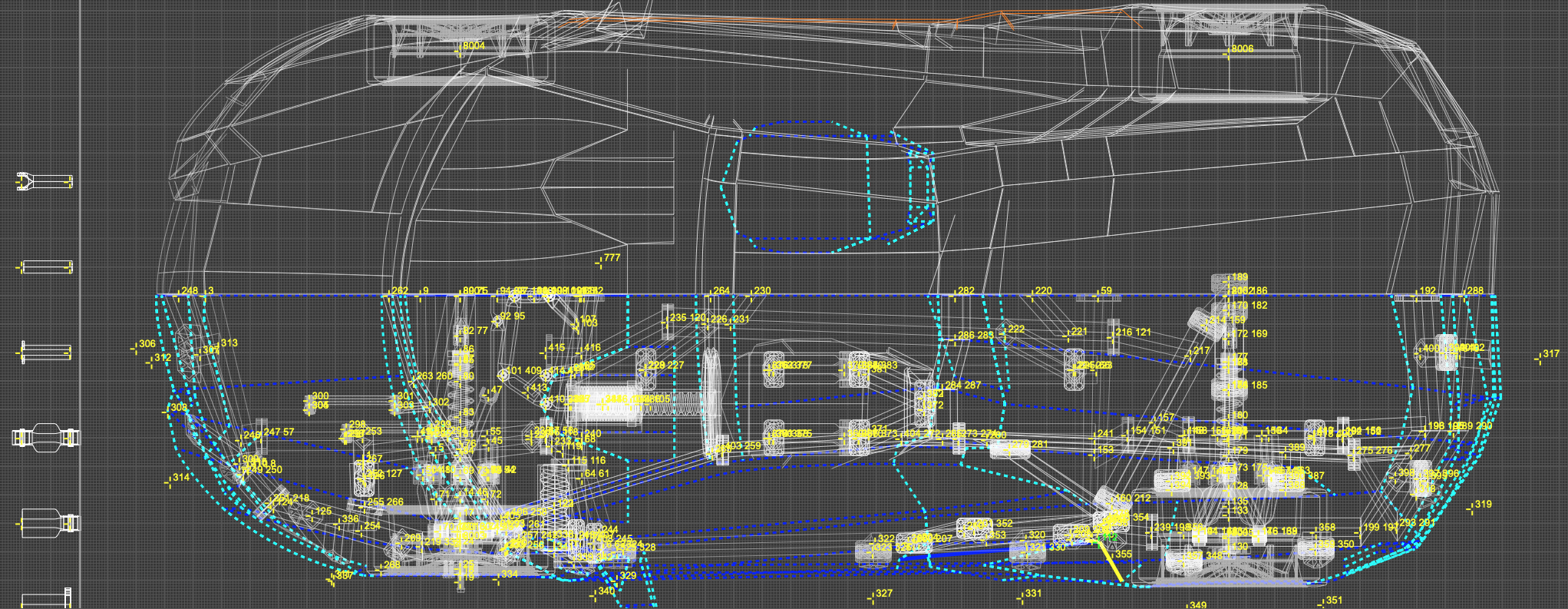Choose the double-flanged bulged housing part
The image size is (1568, 609).
coord(45,438)
